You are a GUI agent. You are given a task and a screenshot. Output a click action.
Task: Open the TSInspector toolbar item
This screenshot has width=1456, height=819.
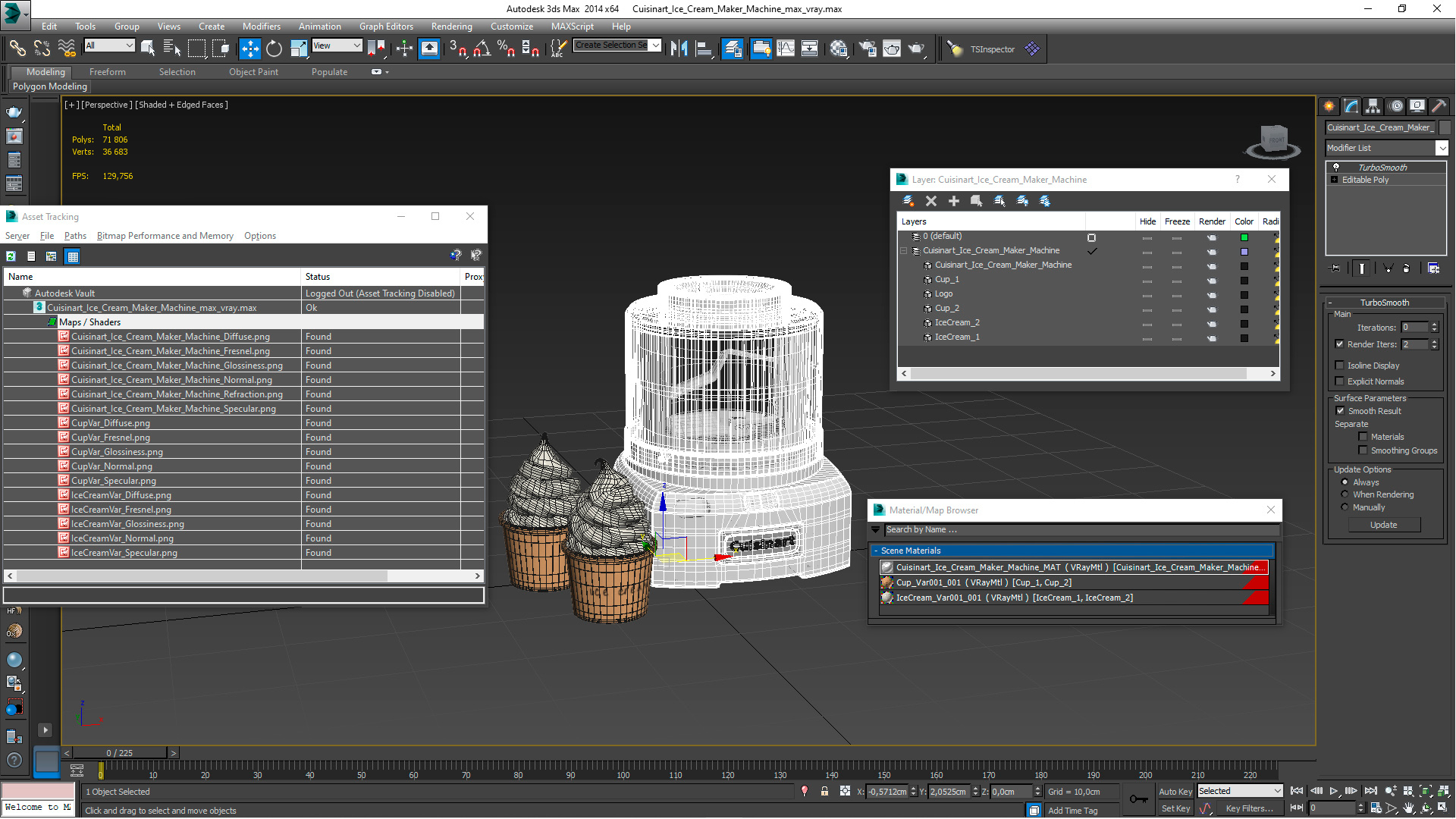coord(992,49)
